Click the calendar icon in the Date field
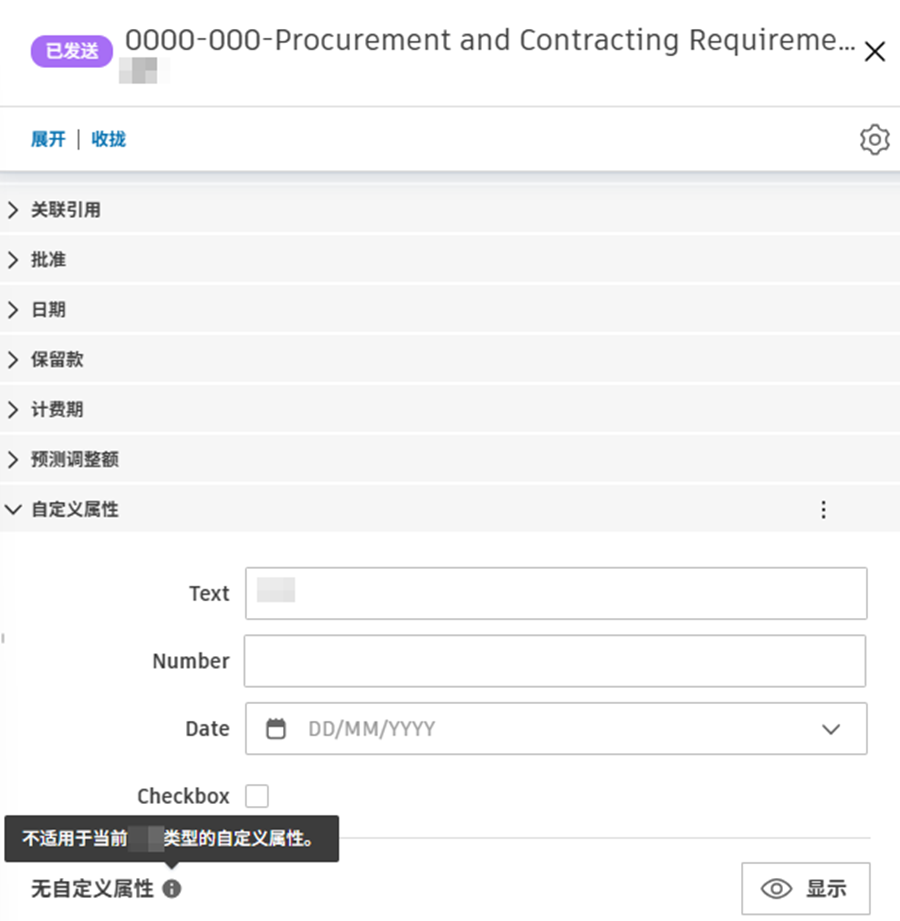The image size is (900, 921). (277, 729)
